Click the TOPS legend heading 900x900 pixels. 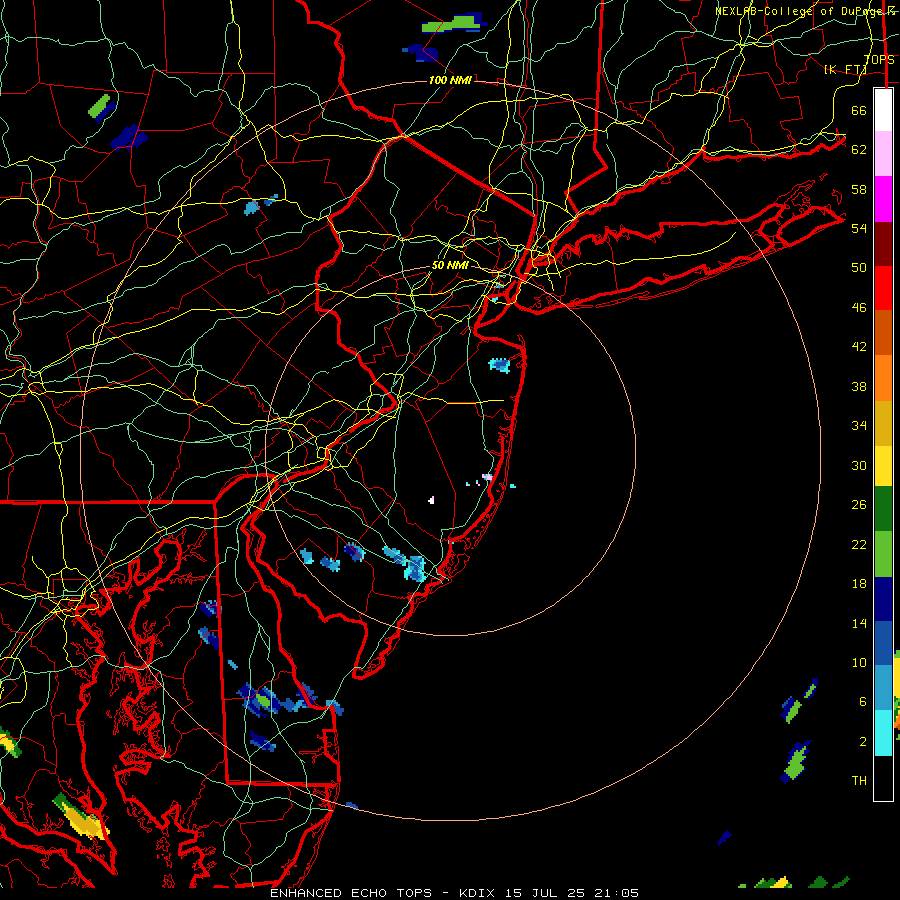[x=879, y=60]
